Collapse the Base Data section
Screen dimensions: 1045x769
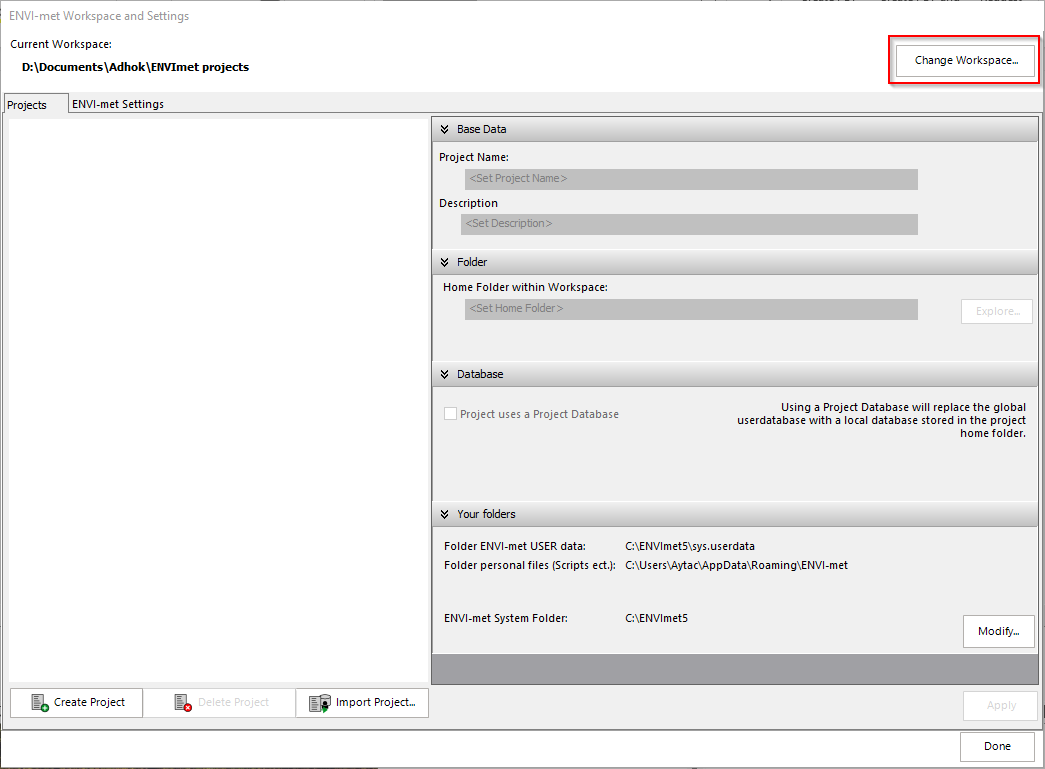point(444,129)
